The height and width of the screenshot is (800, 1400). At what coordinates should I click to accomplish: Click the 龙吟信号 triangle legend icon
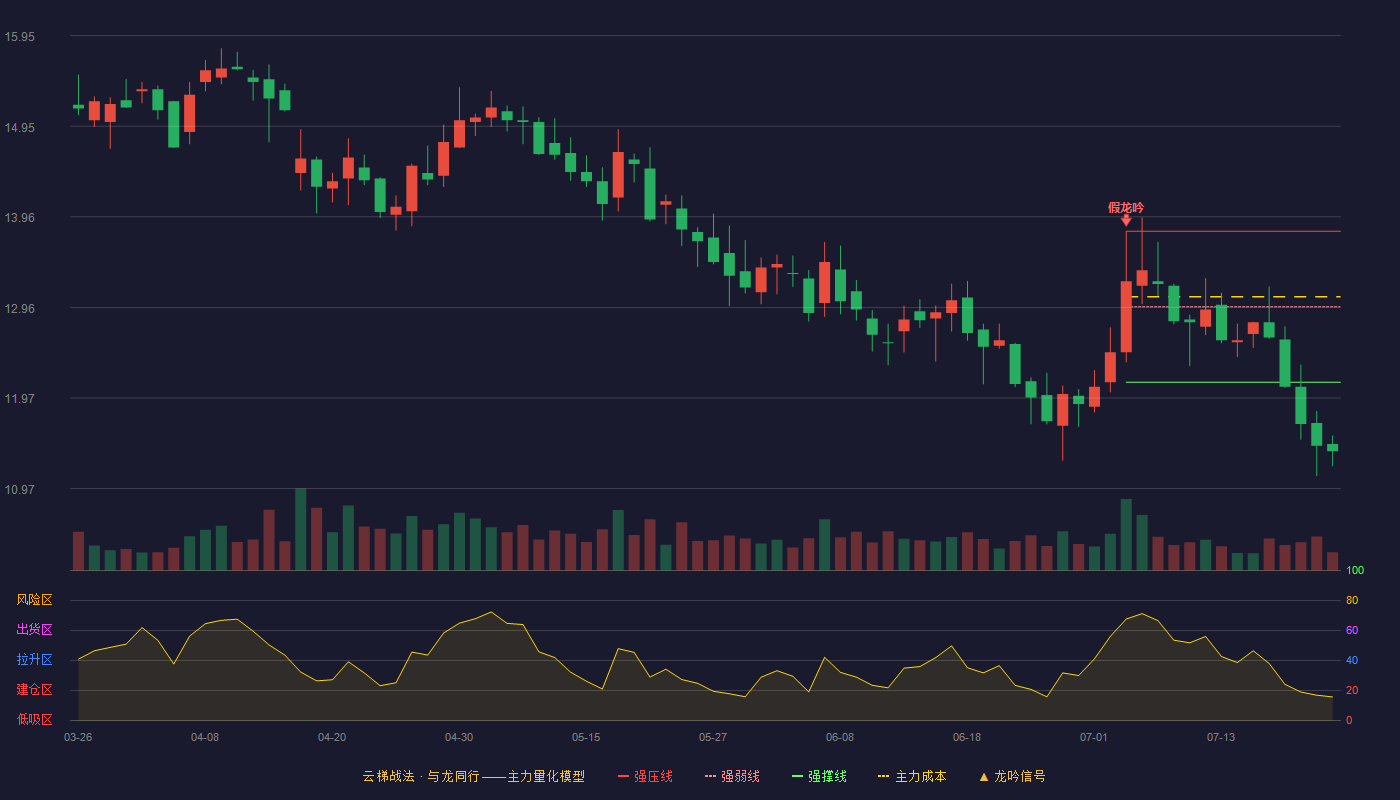pos(983,776)
